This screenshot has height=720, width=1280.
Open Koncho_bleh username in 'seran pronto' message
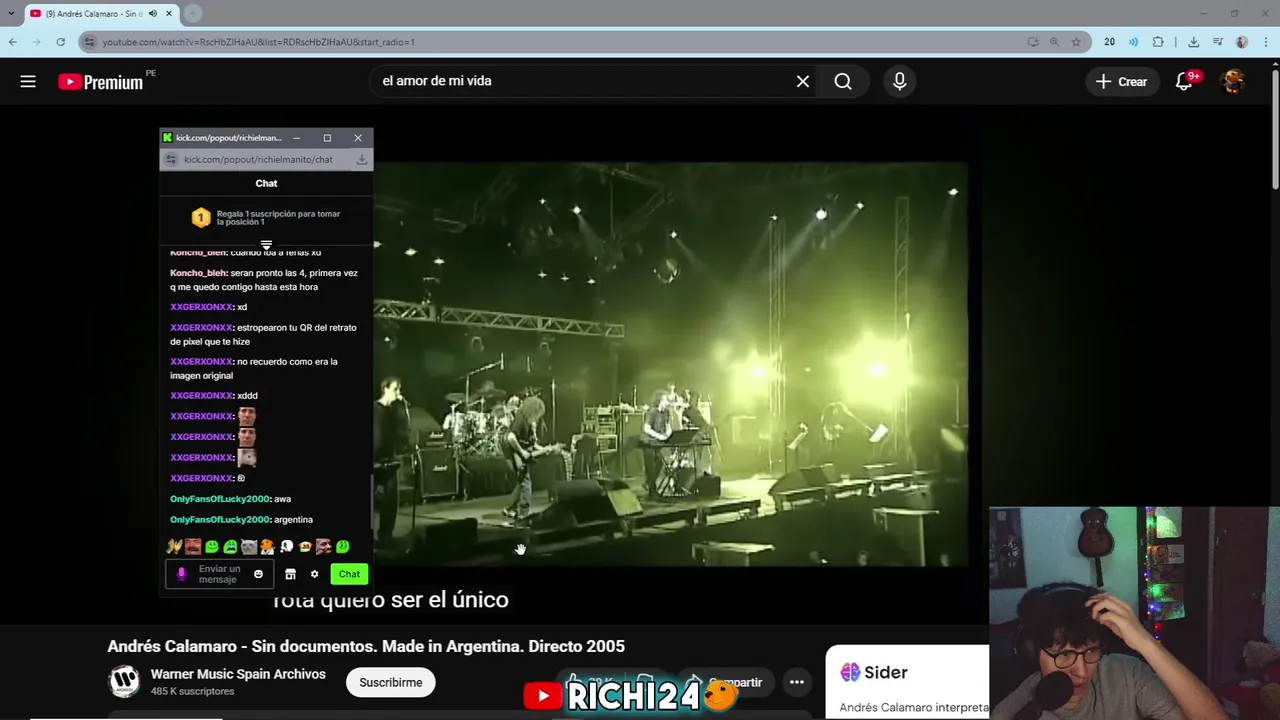(198, 273)
